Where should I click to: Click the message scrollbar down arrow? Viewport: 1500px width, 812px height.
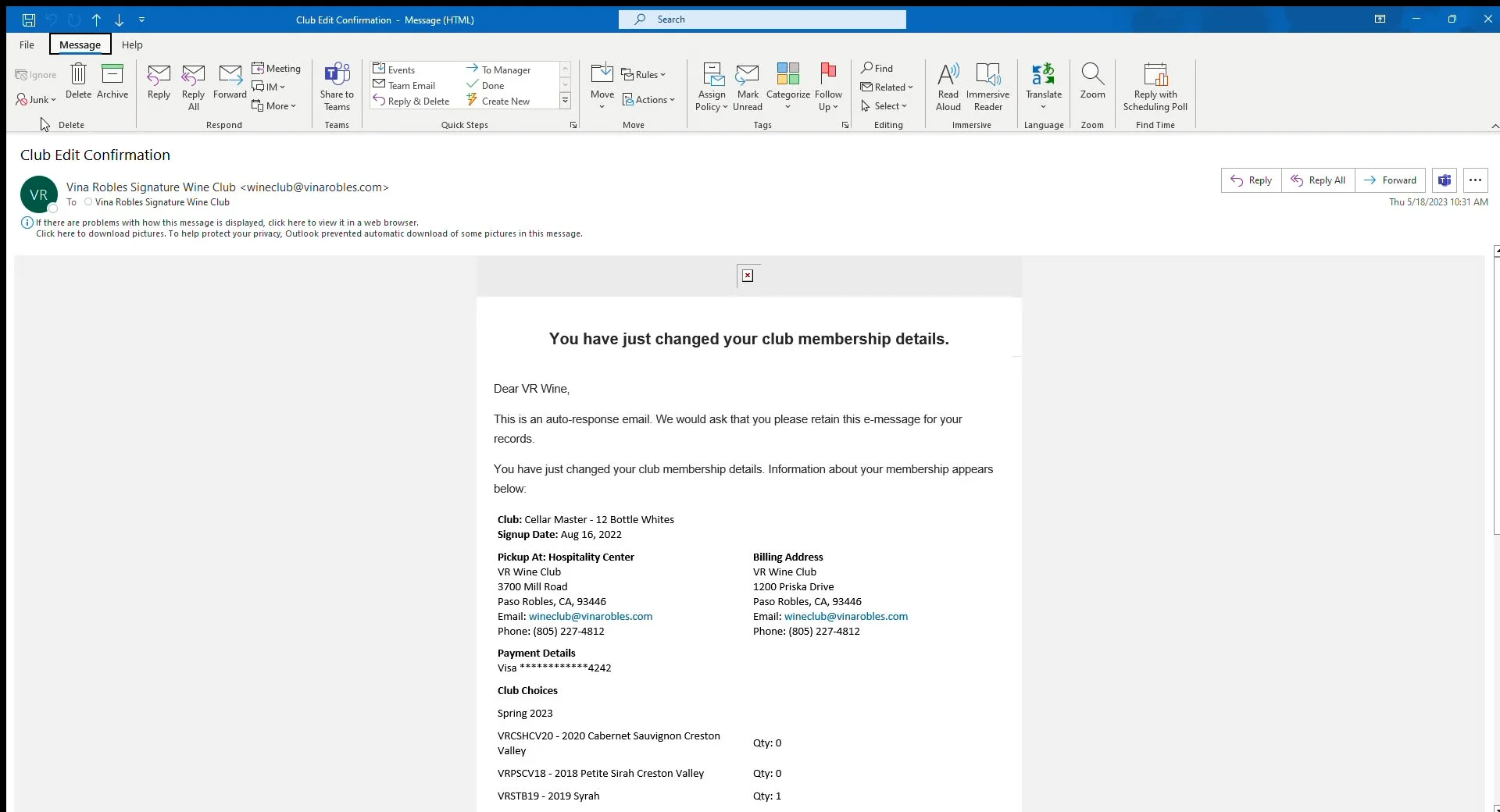point(1495,808)
